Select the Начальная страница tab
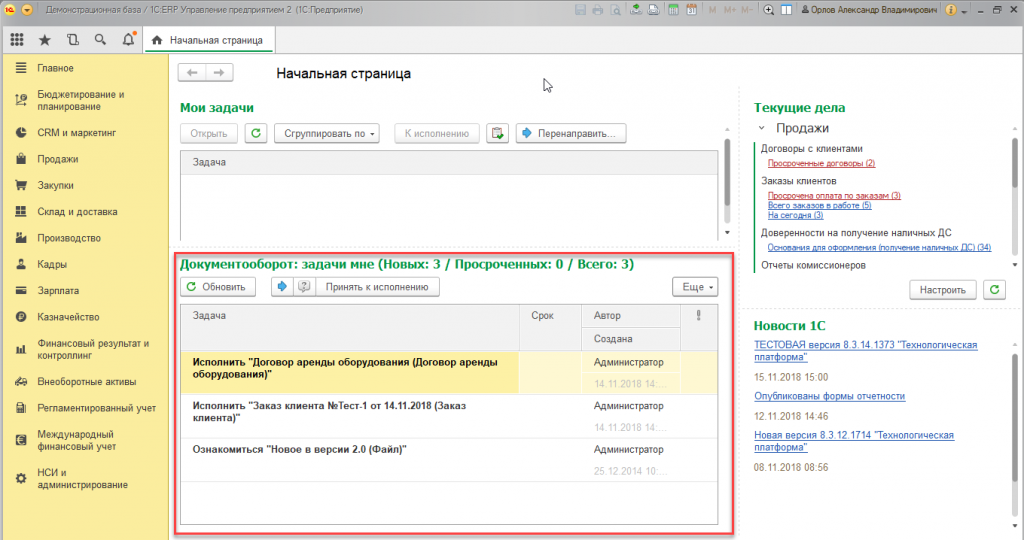Screen dimensions: 1024x540 209,40
